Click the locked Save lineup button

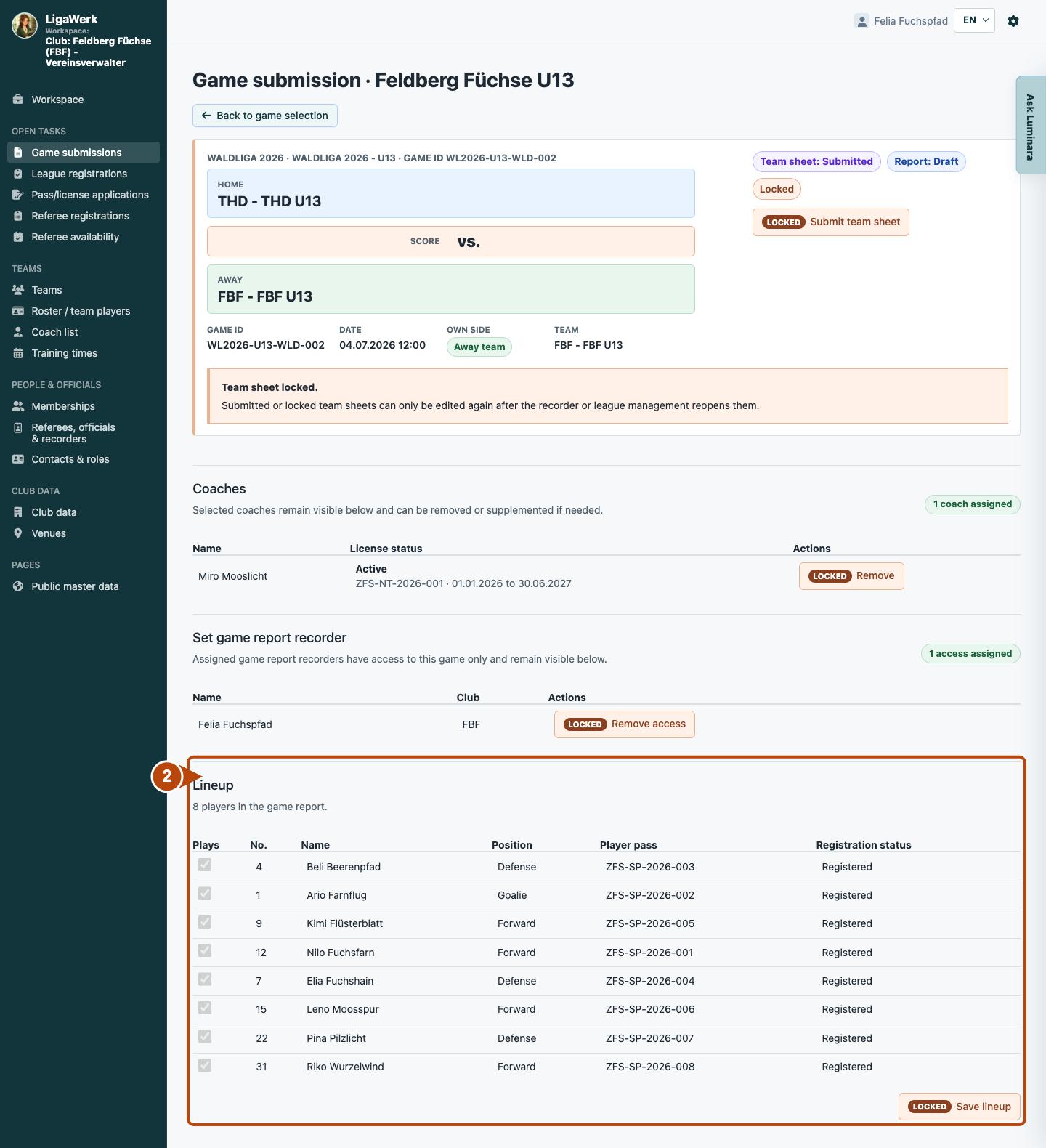coord(960,1107)
